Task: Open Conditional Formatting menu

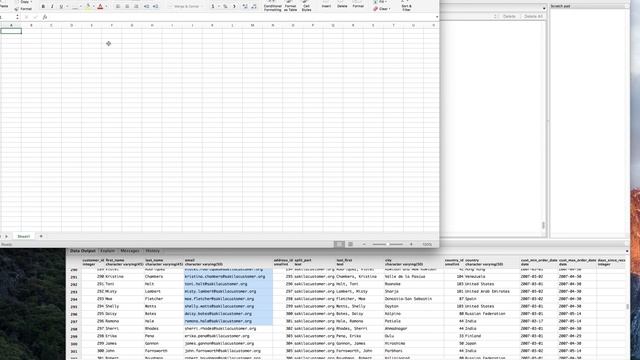Action: coord(273,6)
